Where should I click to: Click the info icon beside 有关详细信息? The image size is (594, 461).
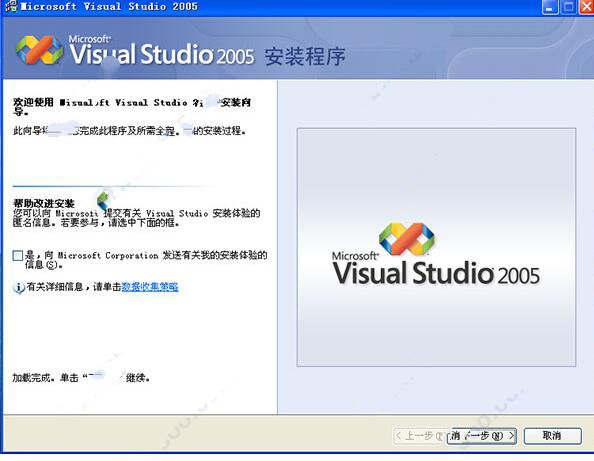[x=19, y=288]
